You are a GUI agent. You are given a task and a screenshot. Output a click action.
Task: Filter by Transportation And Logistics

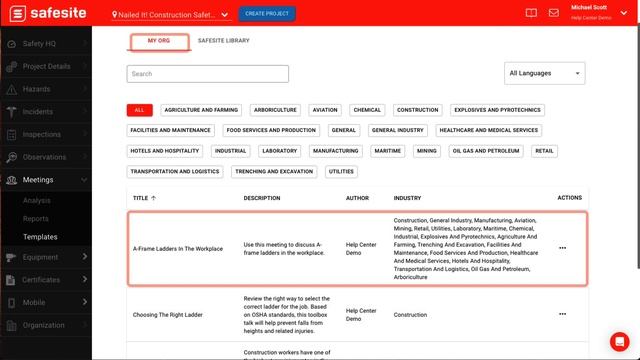tap(175, 172)
